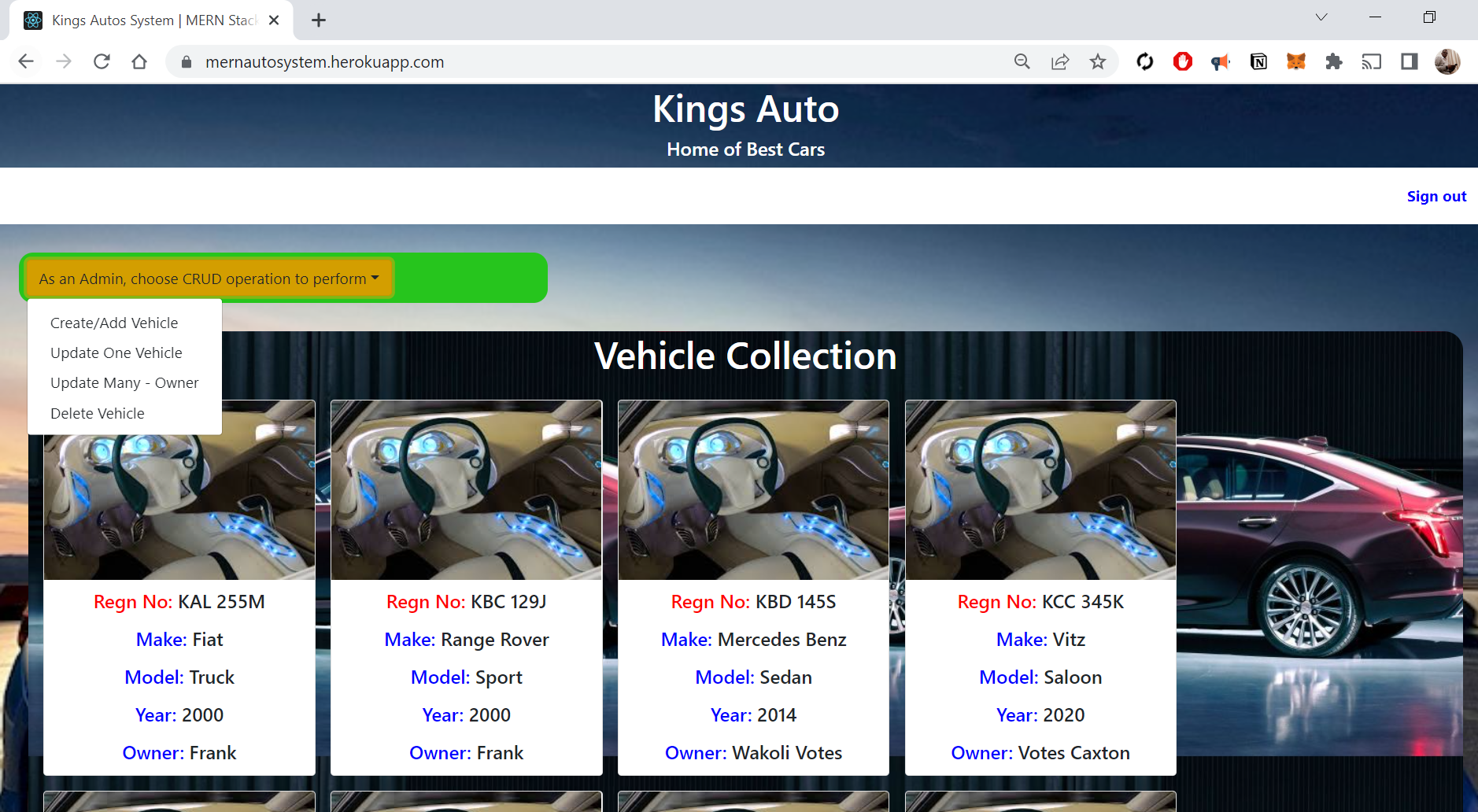Click the 'Regn No: KCC 345K' text
1478x812 pixels.
pyautogui.click(x=1040, y=602)
